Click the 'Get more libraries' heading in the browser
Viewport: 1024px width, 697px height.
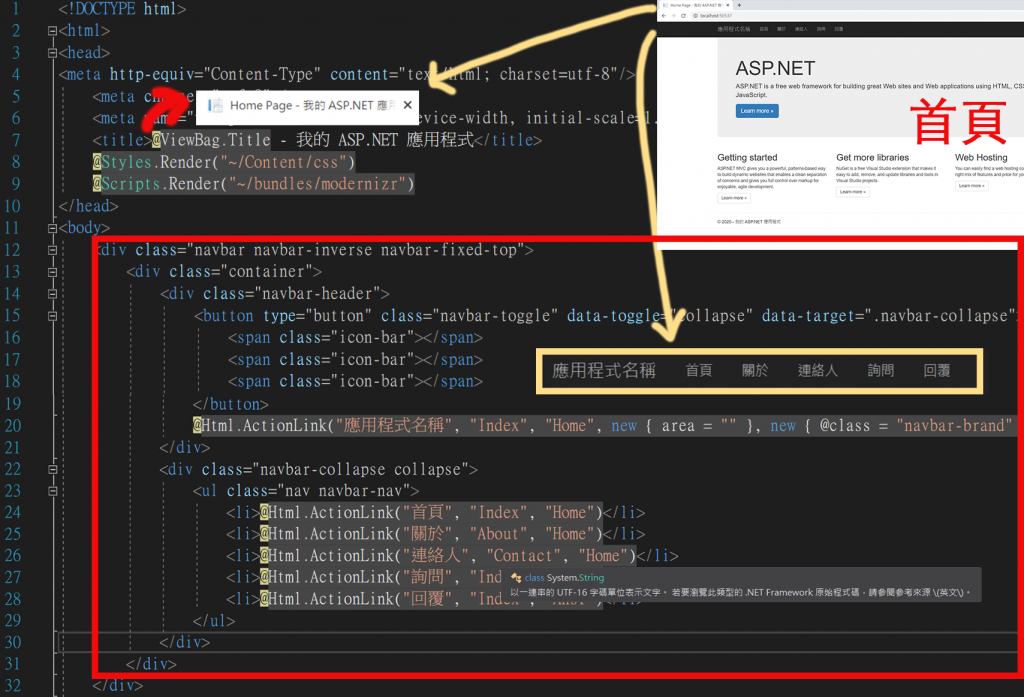tap(872, 157)
